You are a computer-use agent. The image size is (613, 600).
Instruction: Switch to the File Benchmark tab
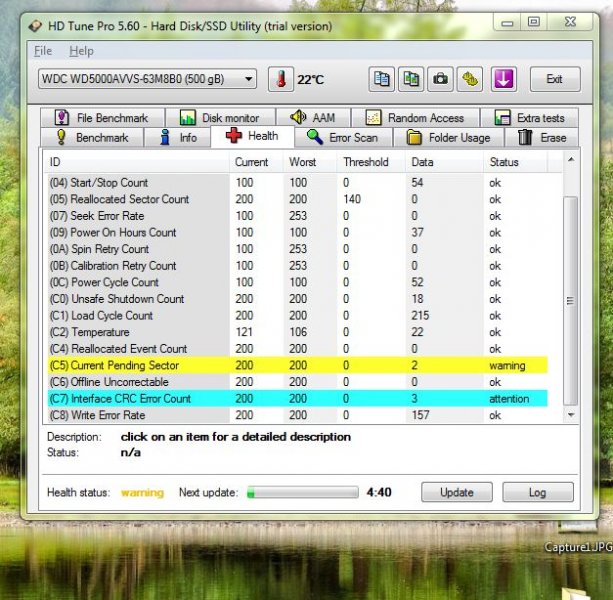[x=102, y=118]
